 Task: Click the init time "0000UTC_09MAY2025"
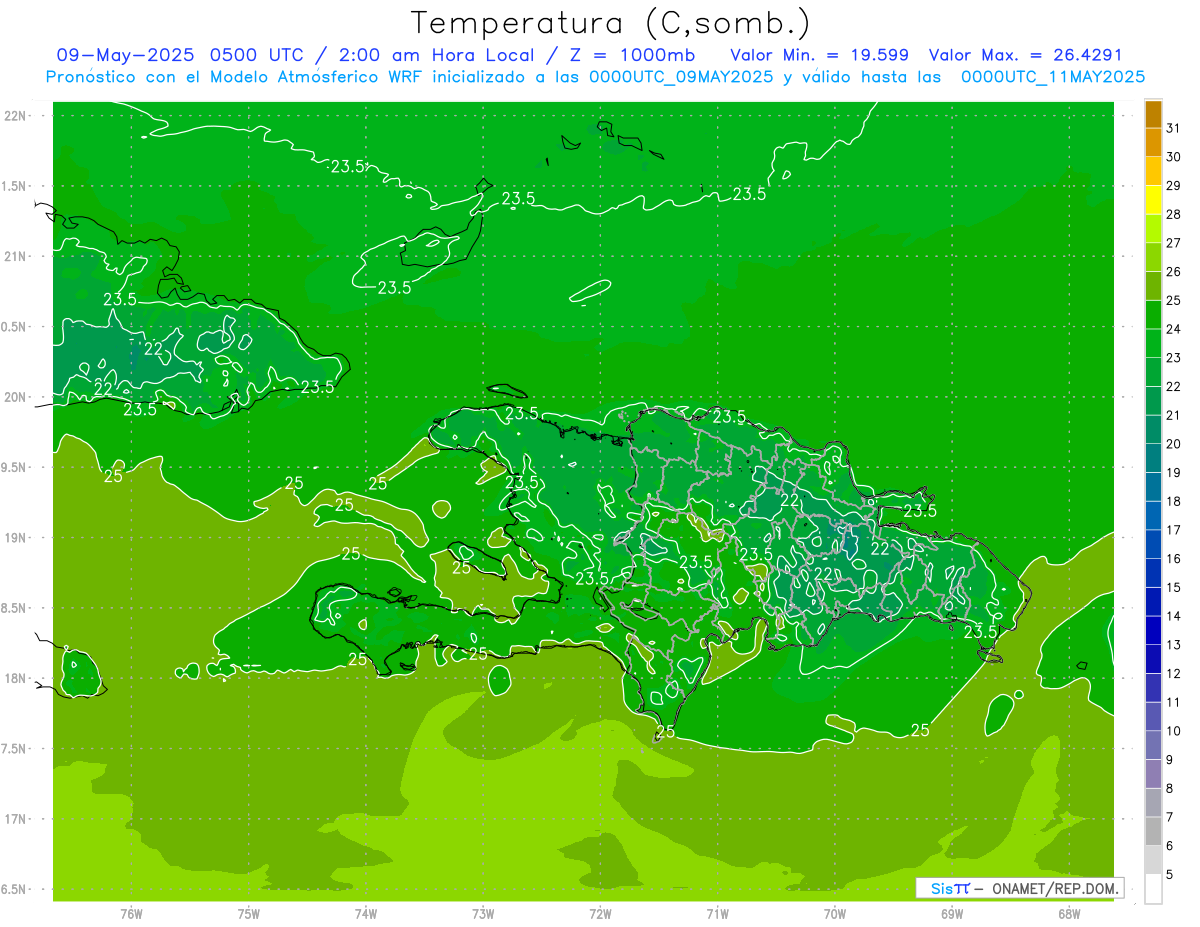682,76
